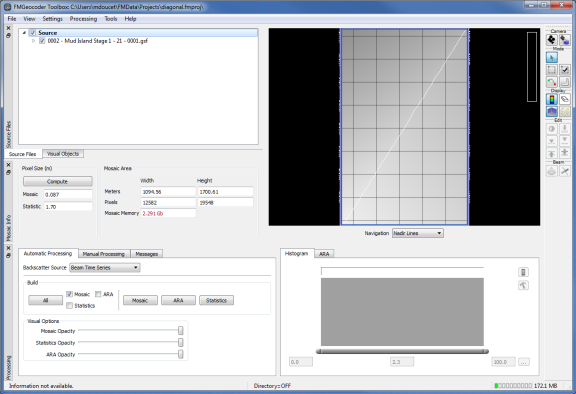Click the eraser display icon

coord(564,99)
